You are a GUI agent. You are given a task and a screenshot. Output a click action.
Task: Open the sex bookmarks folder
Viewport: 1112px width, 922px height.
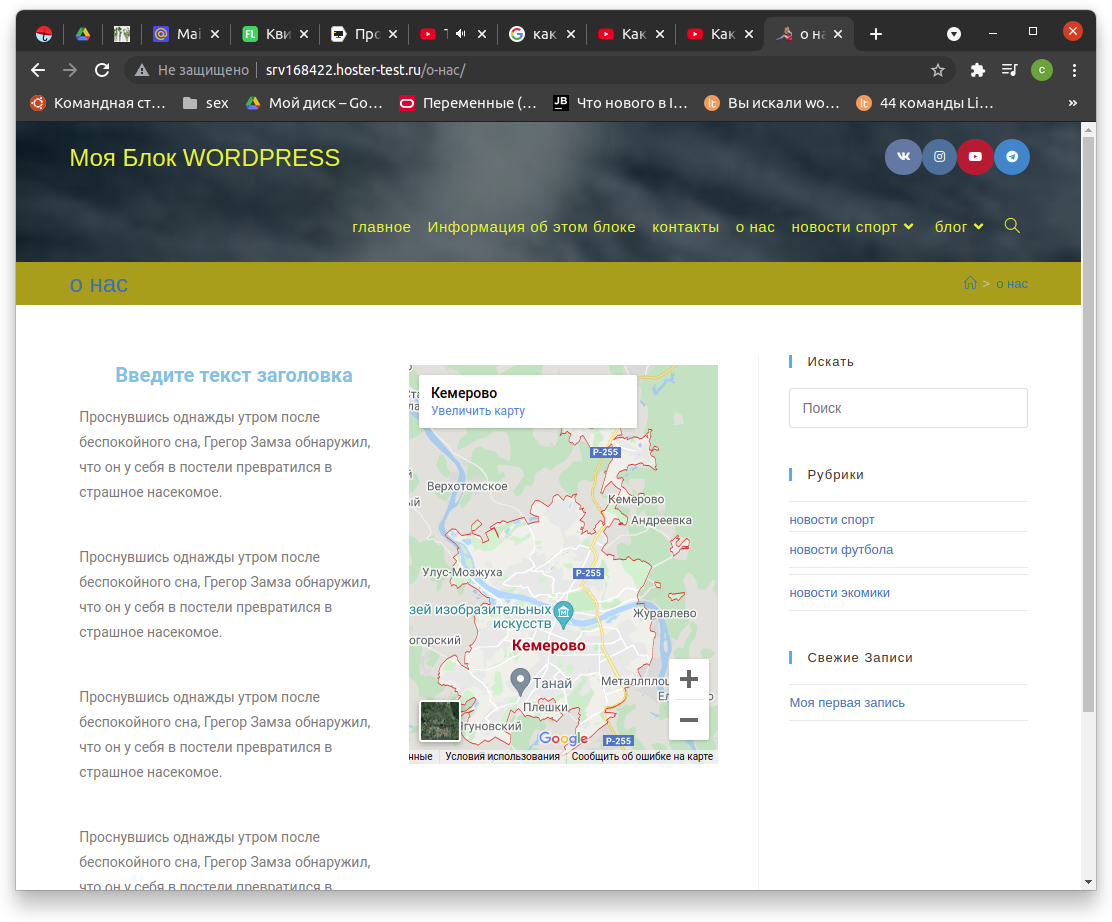tap(206, 103)
